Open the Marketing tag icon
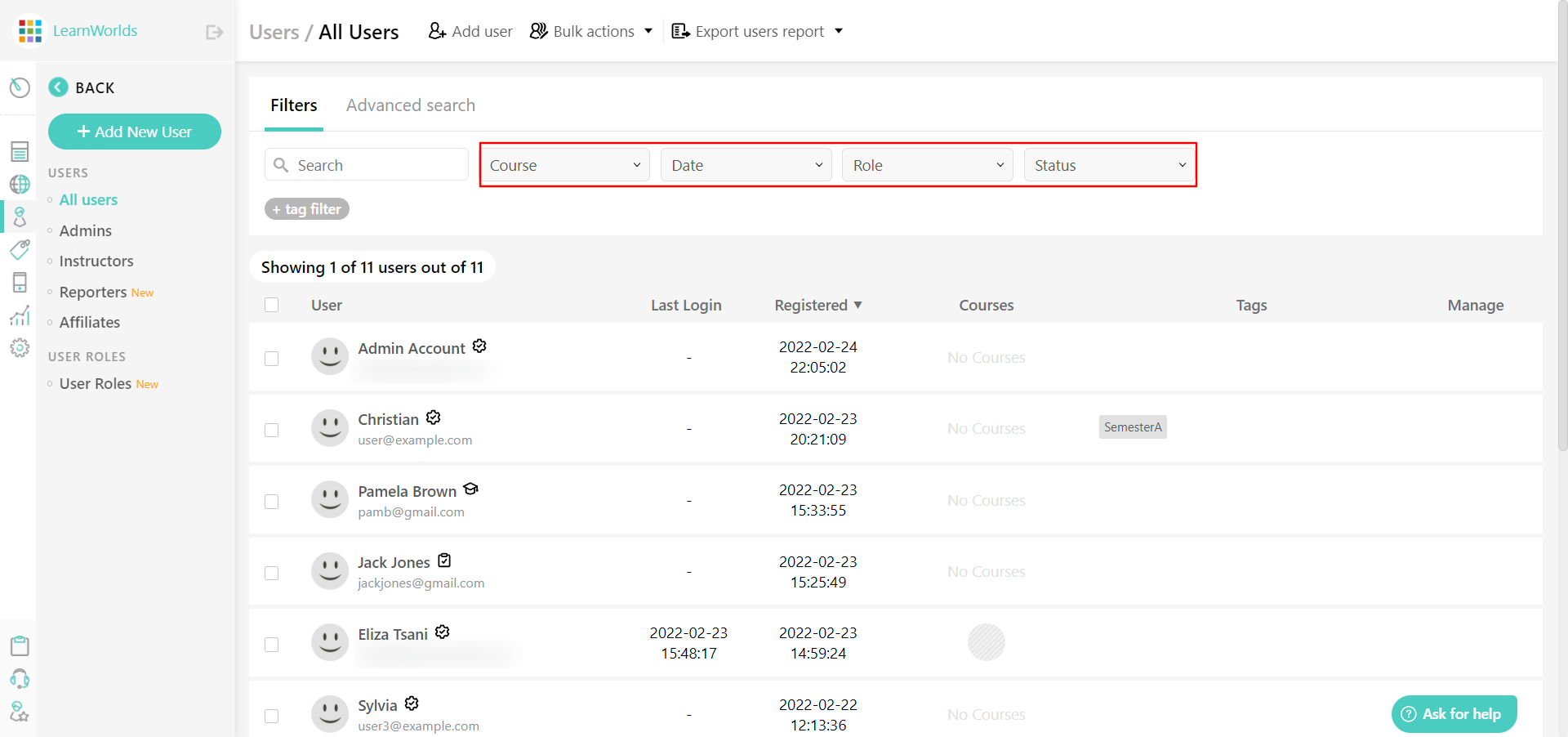1568x737 pixels. (20, 250)
